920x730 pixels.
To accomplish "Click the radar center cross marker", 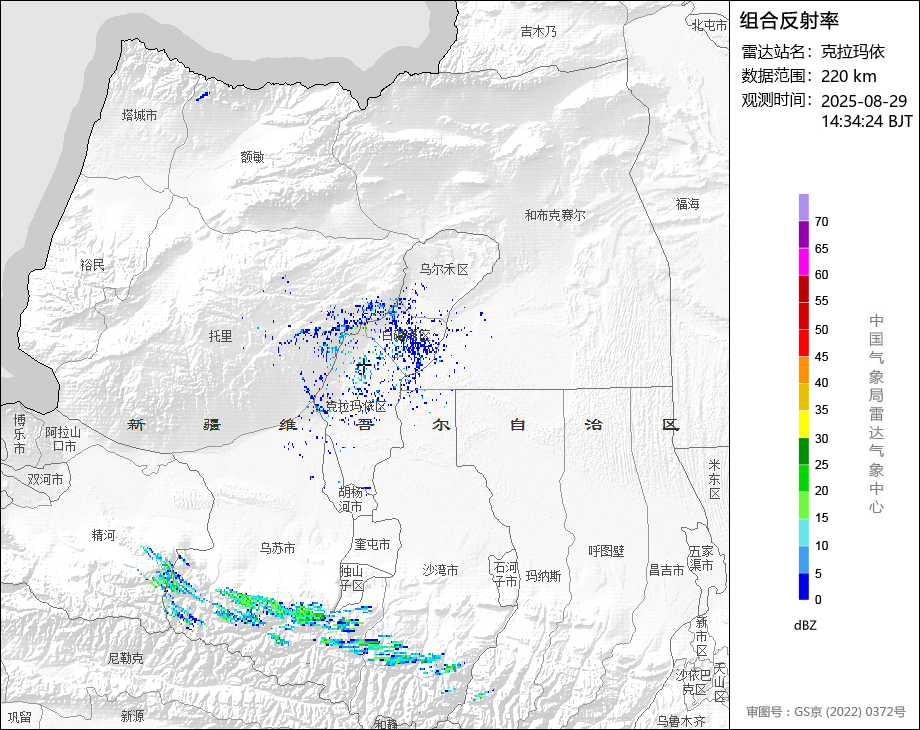I will (364, 367).
